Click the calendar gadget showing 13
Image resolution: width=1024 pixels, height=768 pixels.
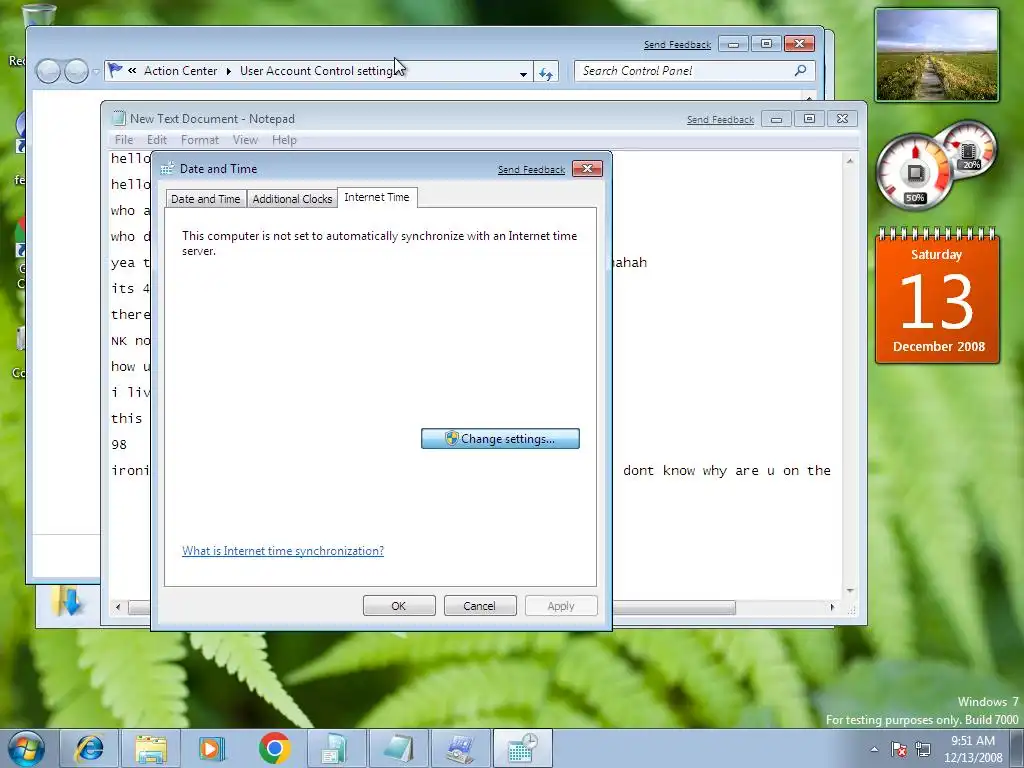pyautogui.click(x=938, y=296)
